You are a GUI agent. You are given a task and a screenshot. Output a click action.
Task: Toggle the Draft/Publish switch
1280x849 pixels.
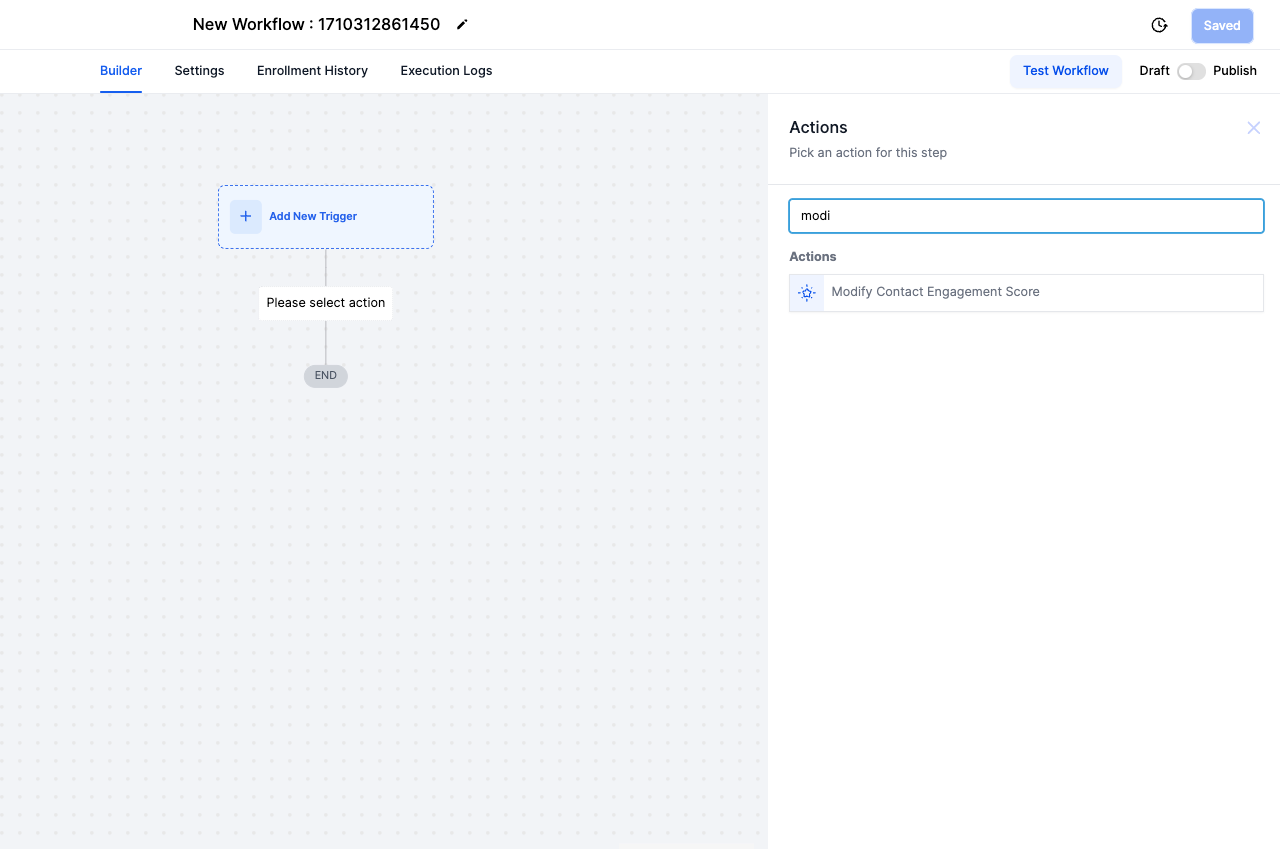[1191, 71]
